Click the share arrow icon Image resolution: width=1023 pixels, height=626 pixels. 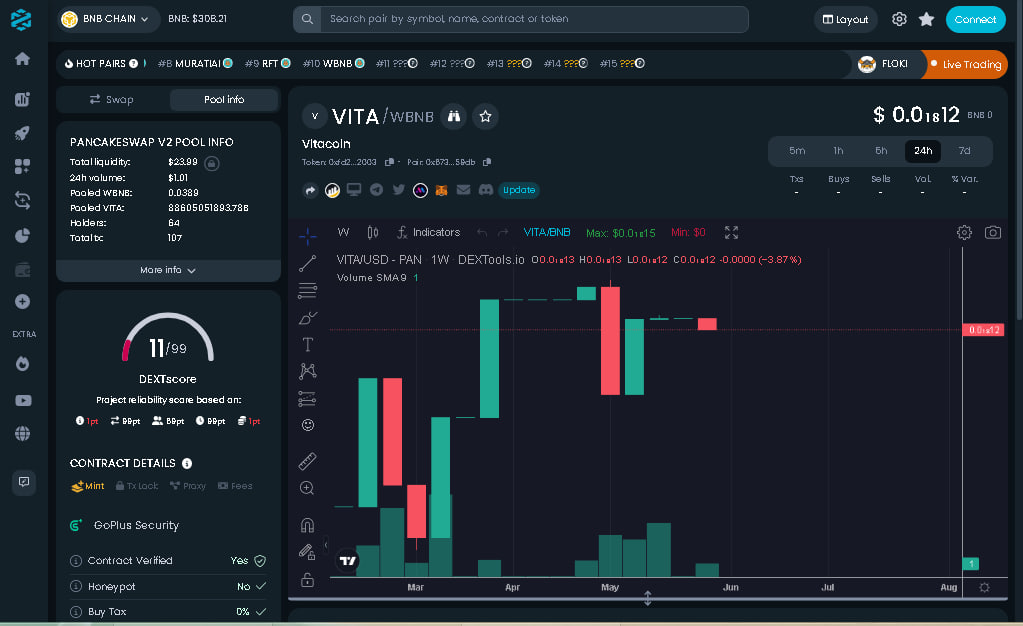point(310,190)
